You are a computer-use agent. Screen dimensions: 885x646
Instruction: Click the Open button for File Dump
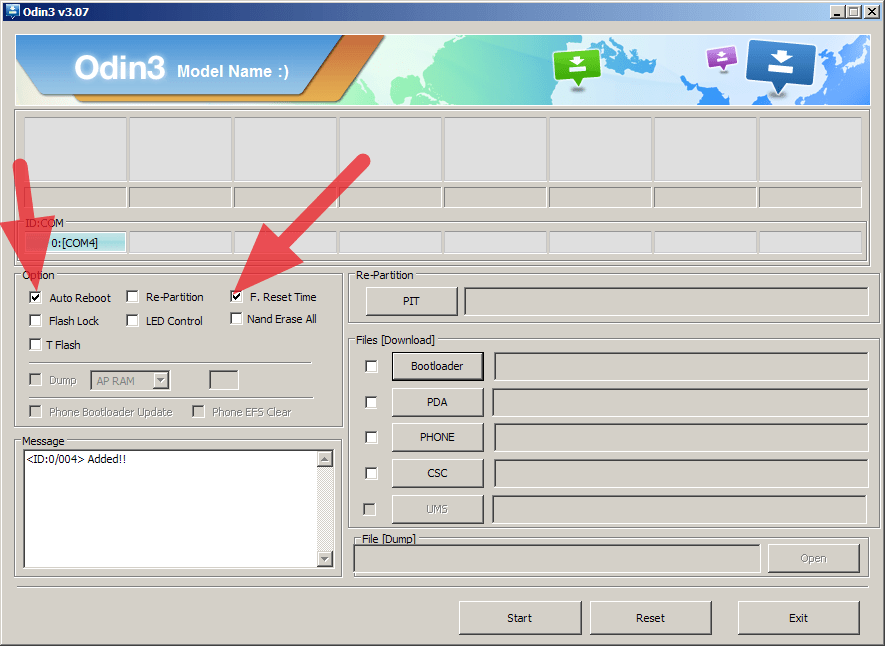coord(813,559)
